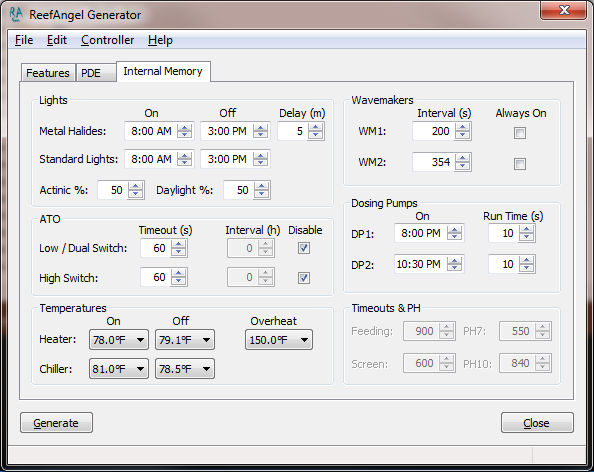Switch to the Features tab
The width and height of the screenshot is (594, 472).
[x=48, y=73]
